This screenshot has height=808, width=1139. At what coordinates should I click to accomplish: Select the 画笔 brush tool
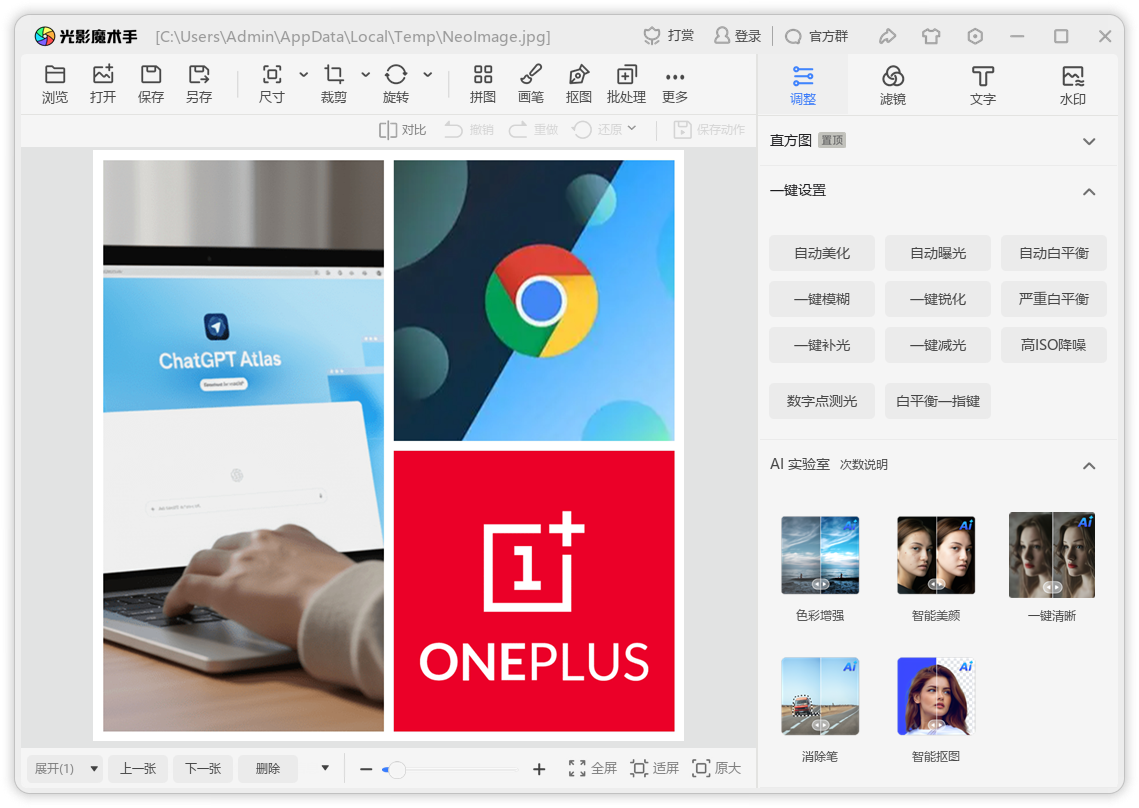pos(531,84)
